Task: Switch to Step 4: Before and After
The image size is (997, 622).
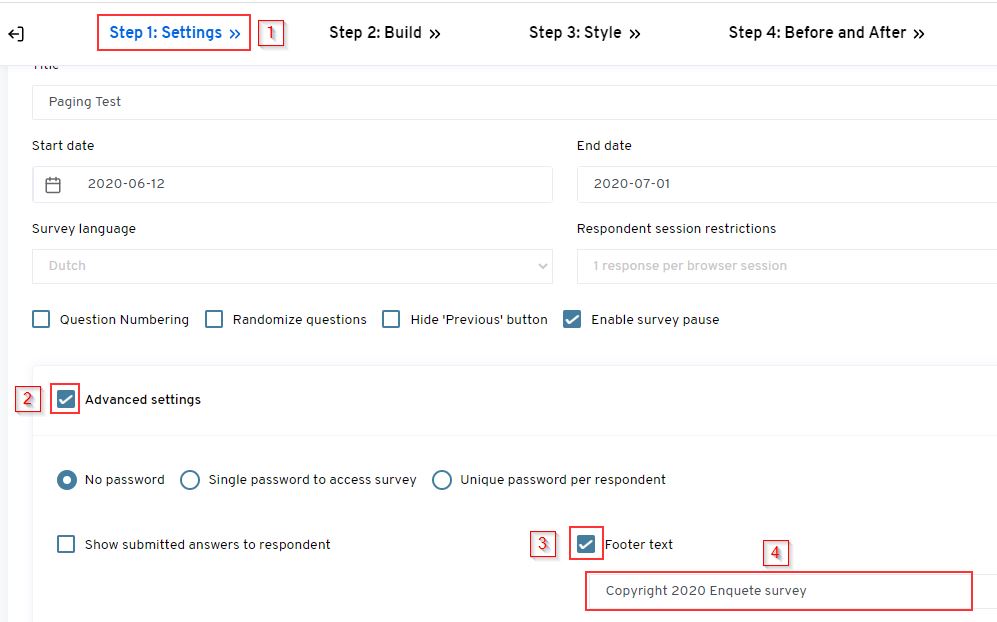Action: coord(826,33)
